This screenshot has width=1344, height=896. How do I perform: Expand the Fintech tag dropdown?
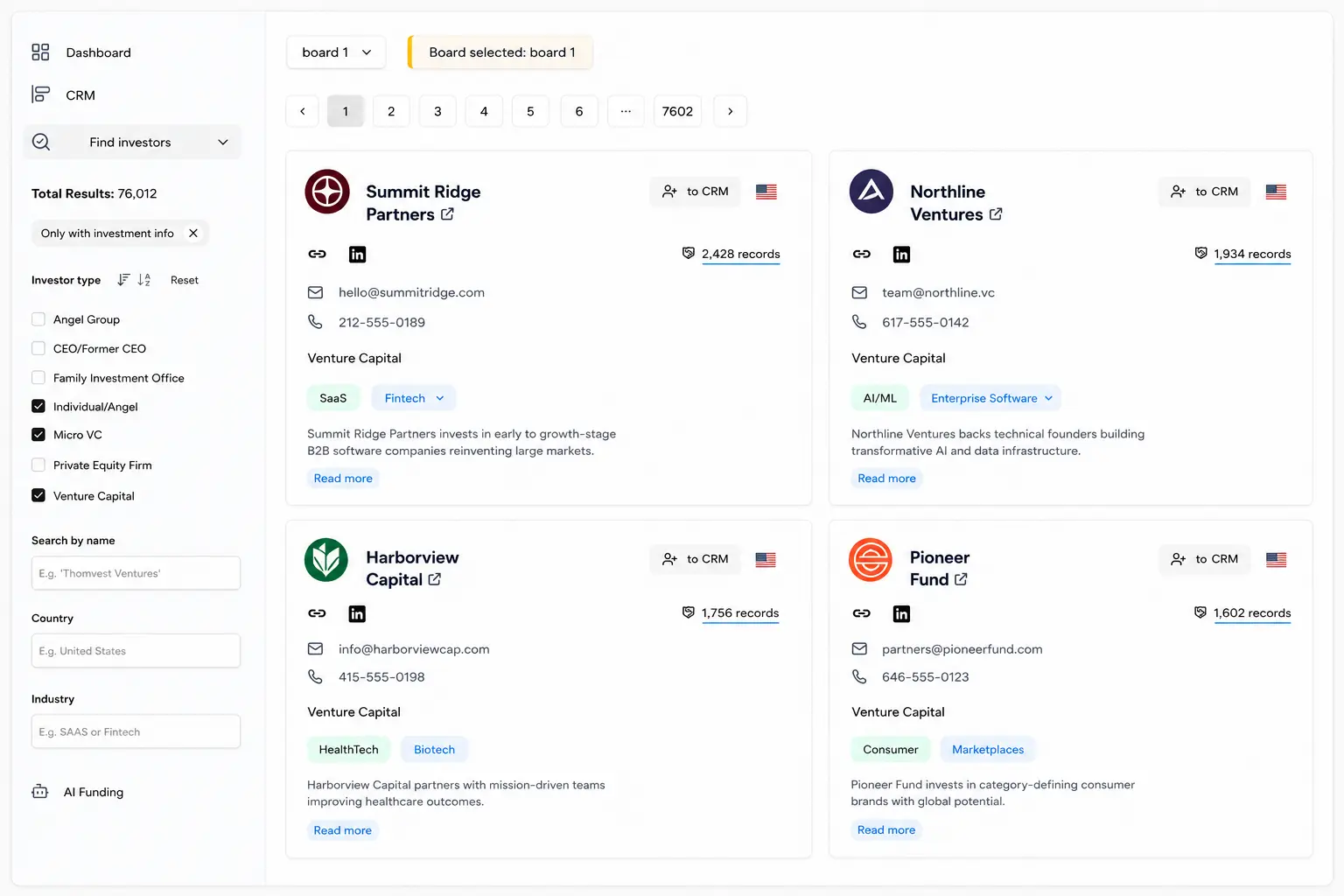point(414,398)
